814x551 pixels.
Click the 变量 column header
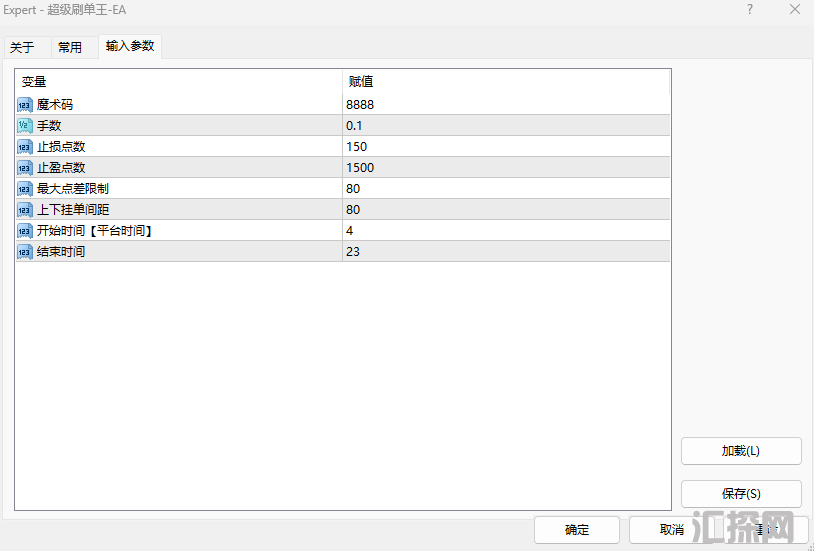point(35,81)
